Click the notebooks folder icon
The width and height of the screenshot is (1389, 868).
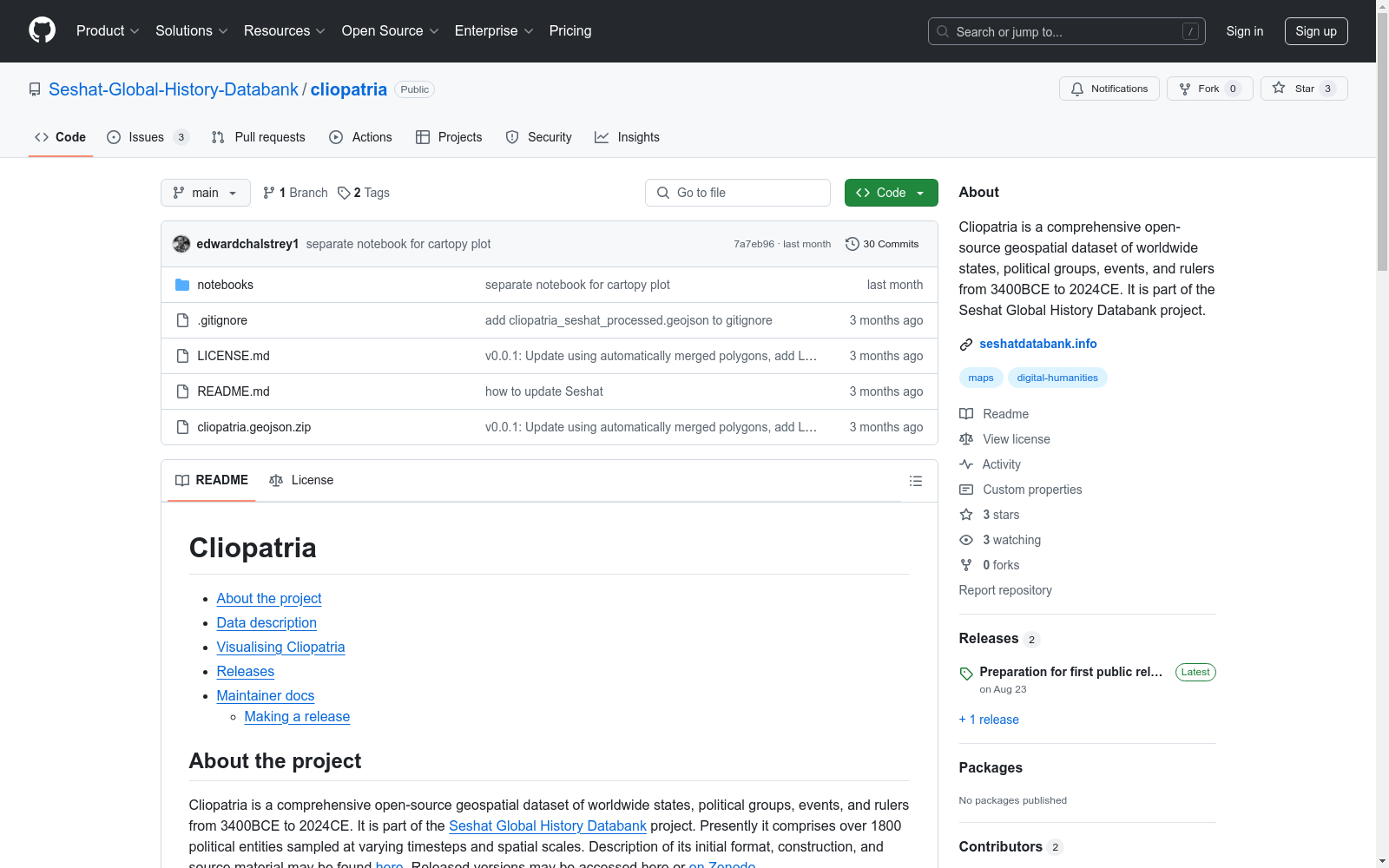(182, 285)
